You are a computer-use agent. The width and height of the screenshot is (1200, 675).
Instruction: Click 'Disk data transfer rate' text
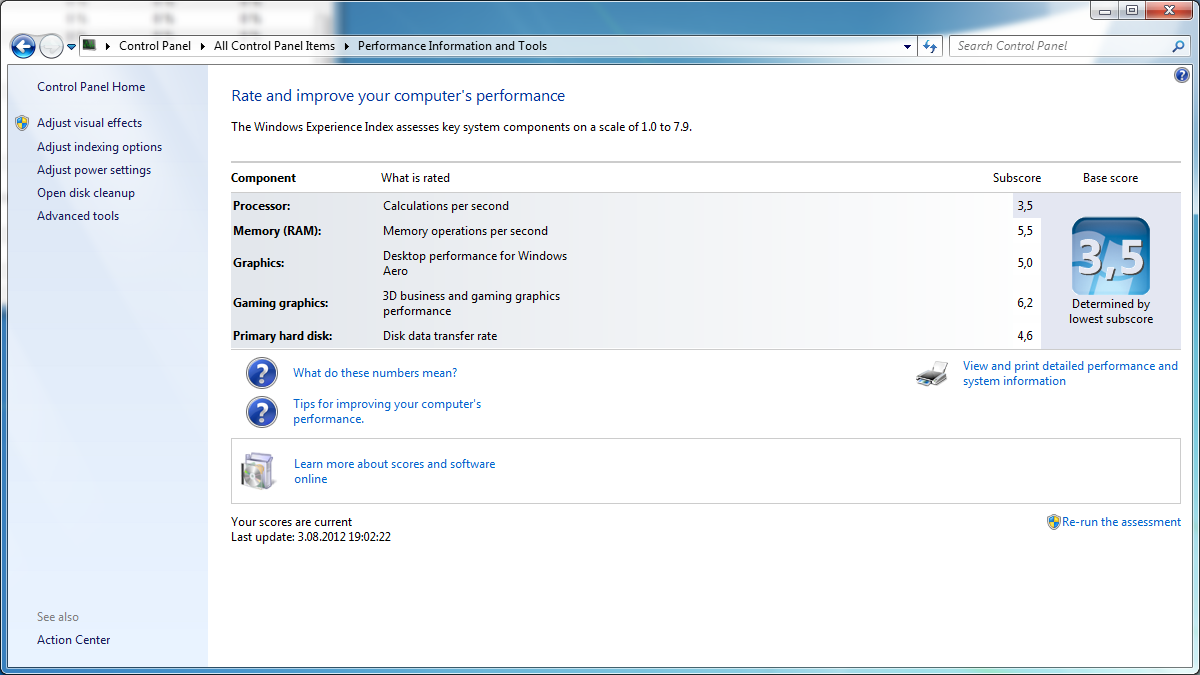440,336
